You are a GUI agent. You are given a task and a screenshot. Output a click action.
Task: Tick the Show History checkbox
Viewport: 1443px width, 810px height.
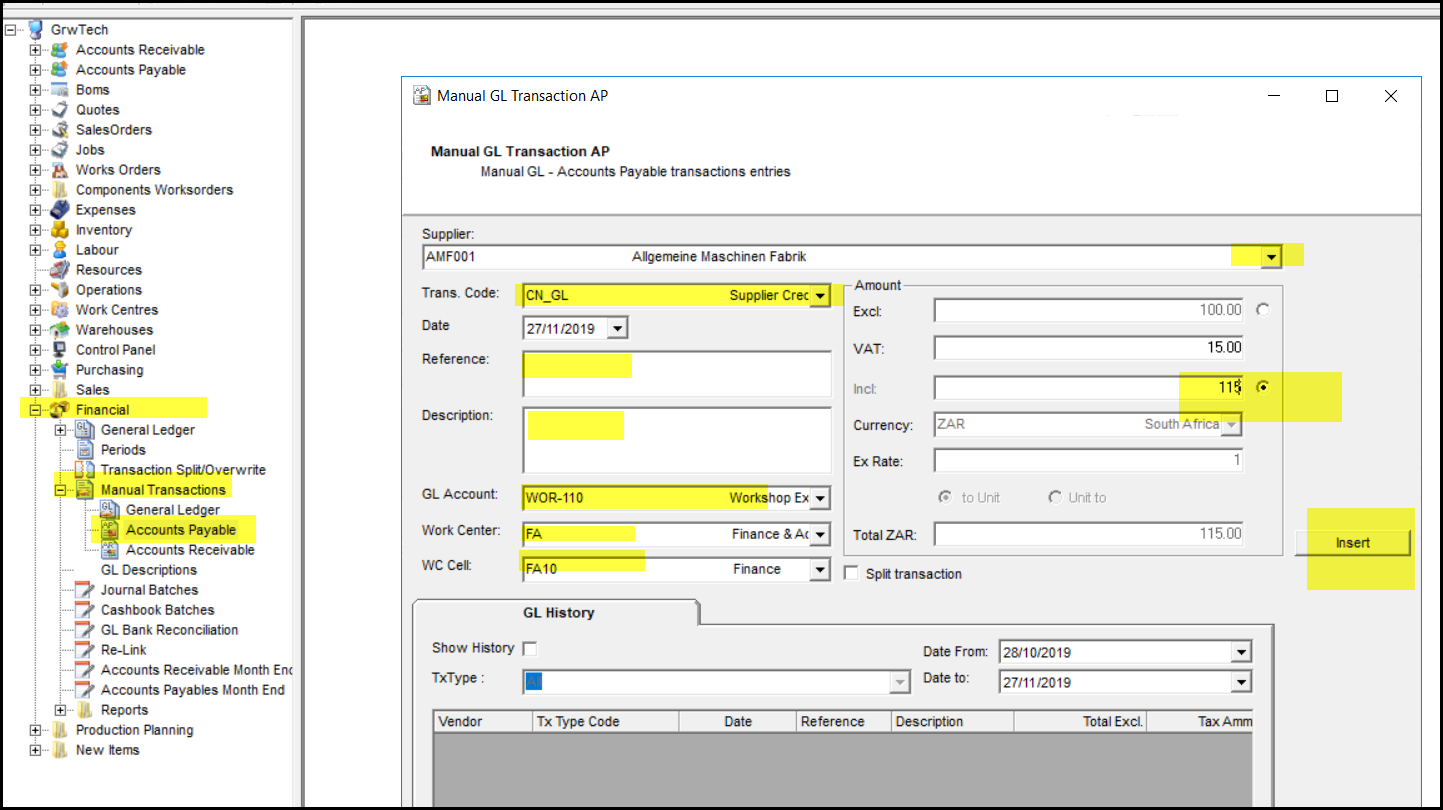(x=529, y=648)
